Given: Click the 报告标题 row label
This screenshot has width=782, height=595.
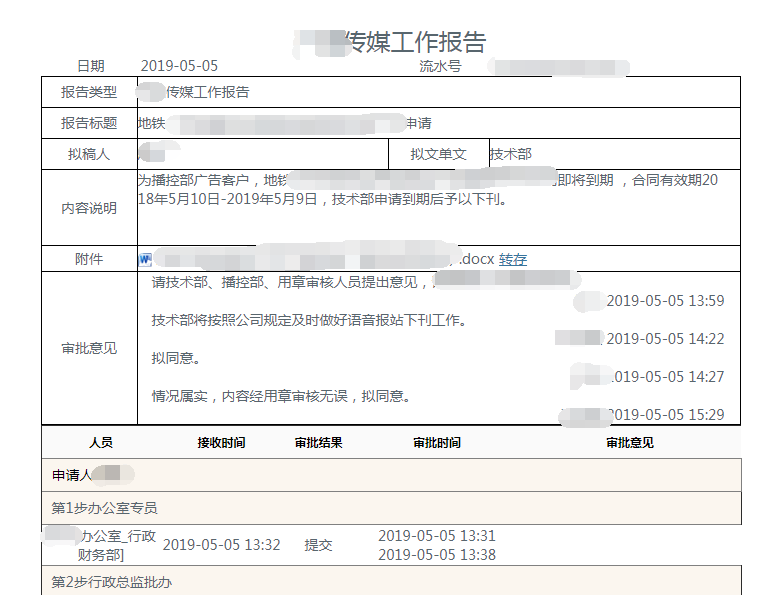Looking at the screenshot, I should (x=89, y=123).
